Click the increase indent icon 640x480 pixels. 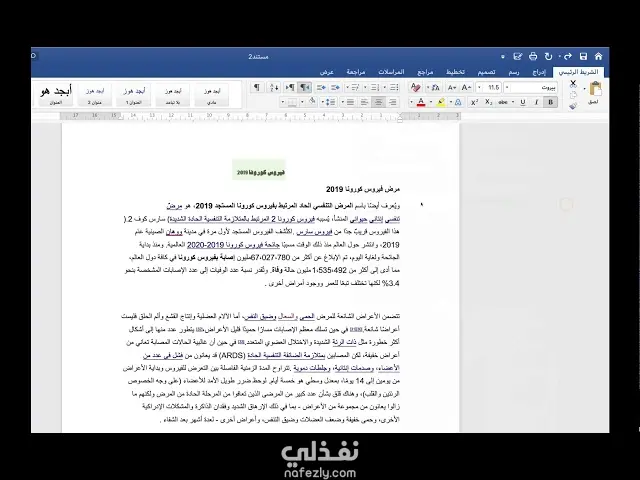(321, 87)
